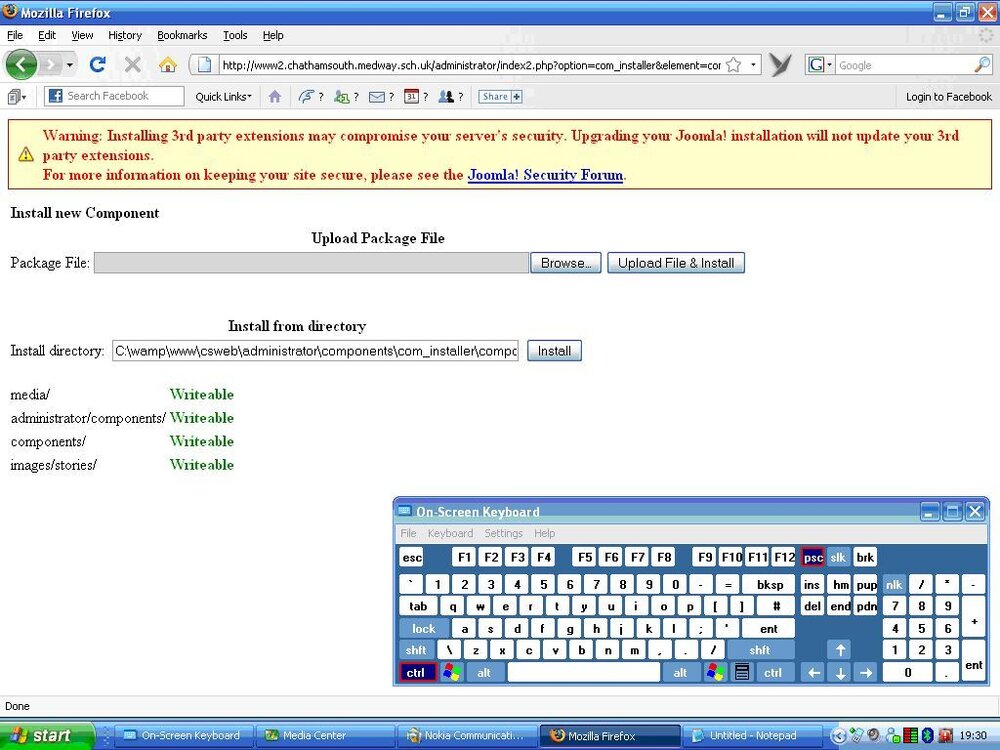Click the Upload File & Install button
Screen dimensions: 1000x750
coord(676,263)
